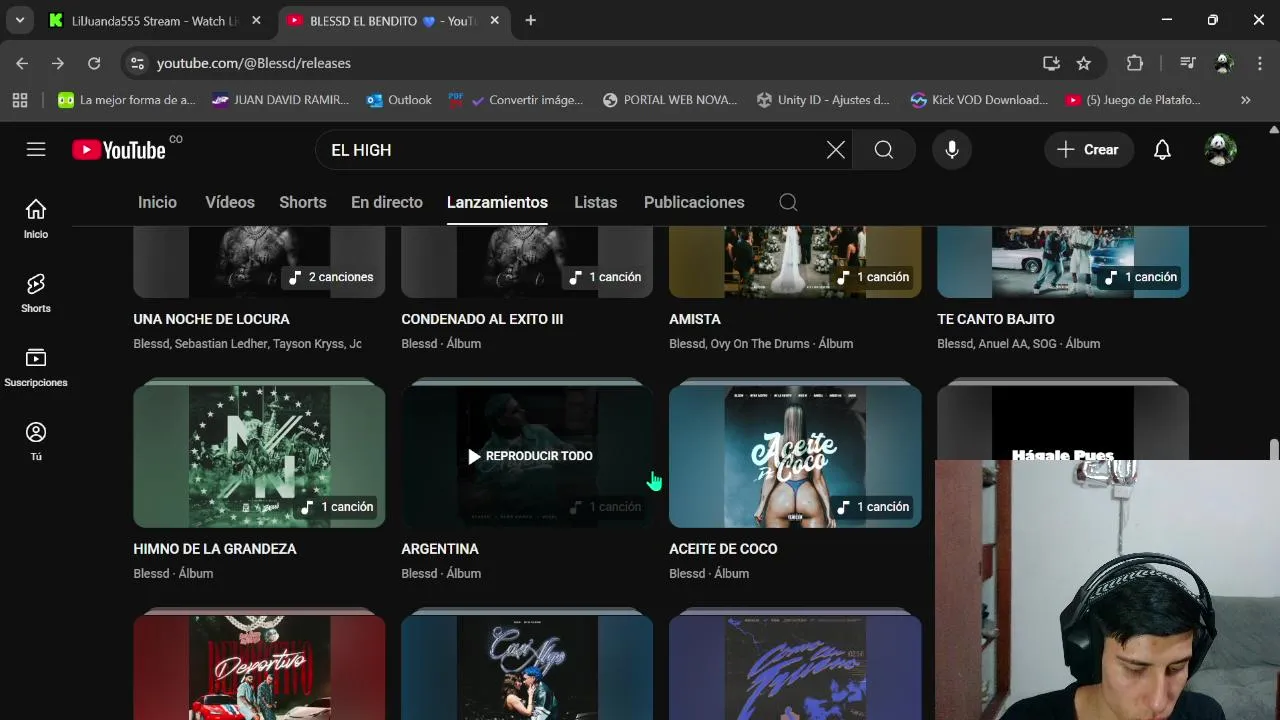Open the HIMNO DE LA GRANDEZA title
Screen dimensions: 1280x720
click(x=215, y=549)
